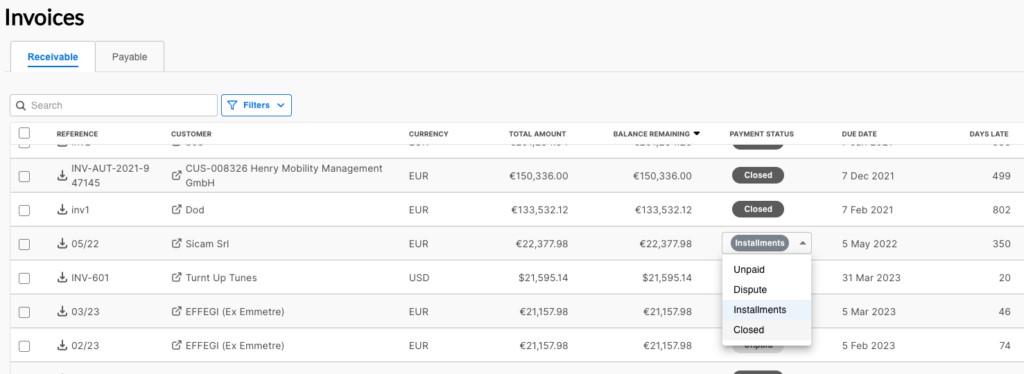
Task: Open the Filters dropdown
Action: click(x=256, y=105)
